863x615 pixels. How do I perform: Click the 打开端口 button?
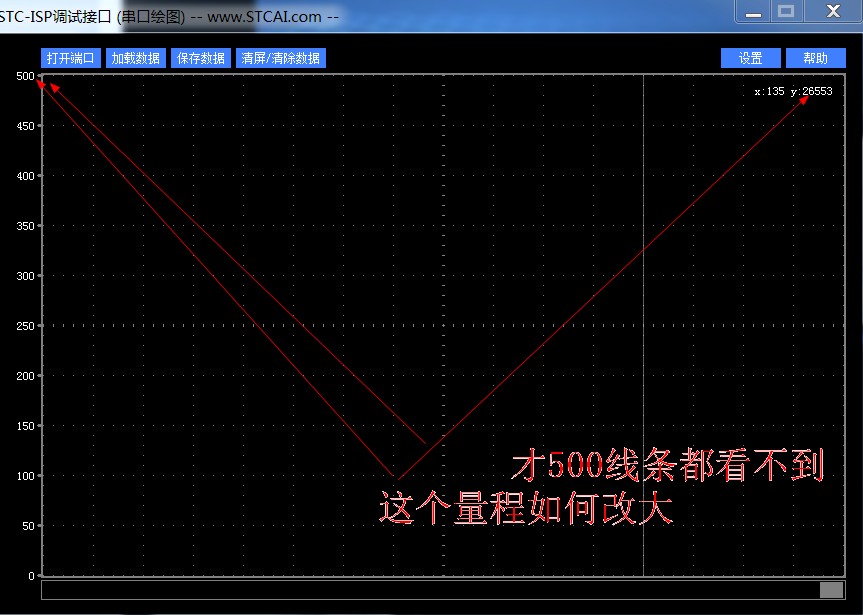click(70, 58)
